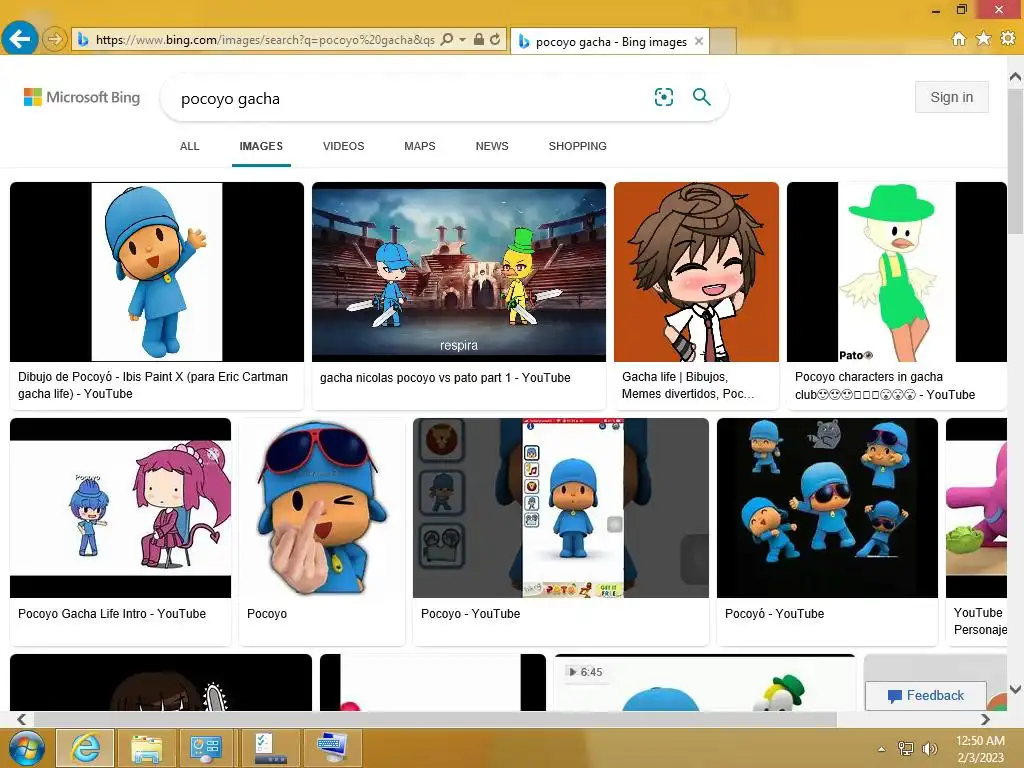This screenshot has height=768, width=1024.
Task: Open the Windows Start orb
Action: point(27,748)
